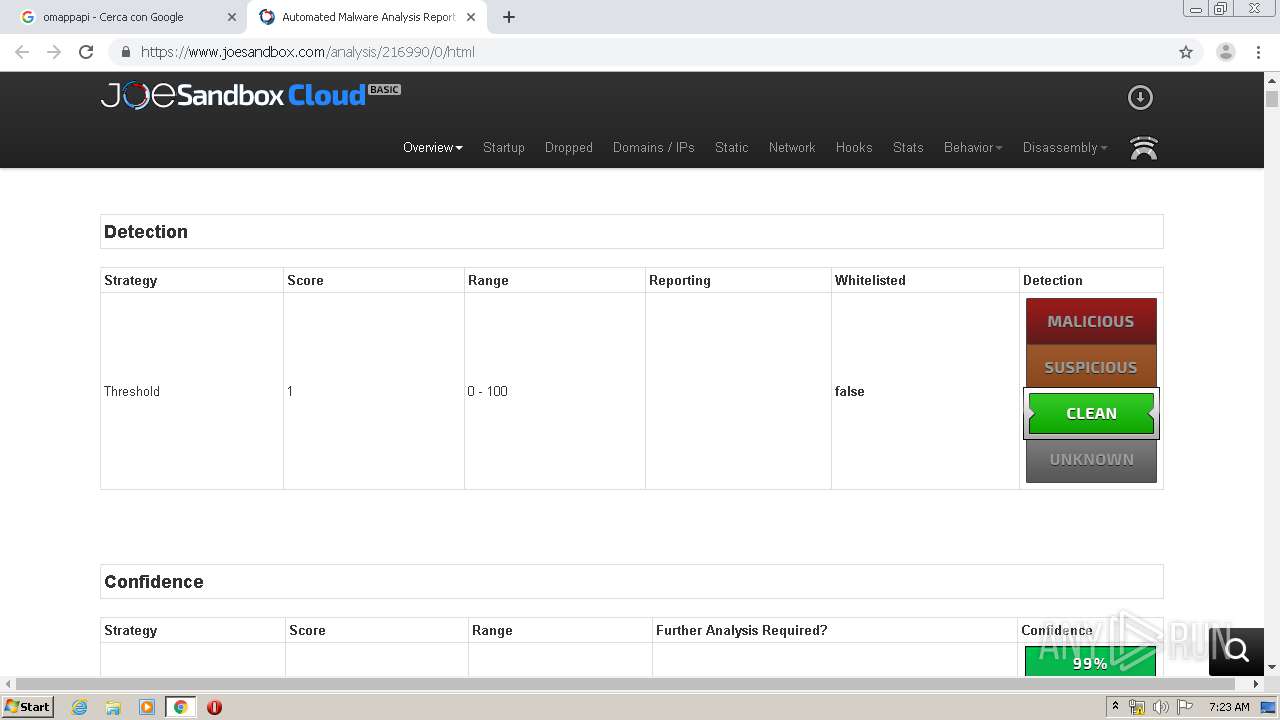Reload the current page
The height and width of the screenshot is (720, 1280).
tap(86, 52)
